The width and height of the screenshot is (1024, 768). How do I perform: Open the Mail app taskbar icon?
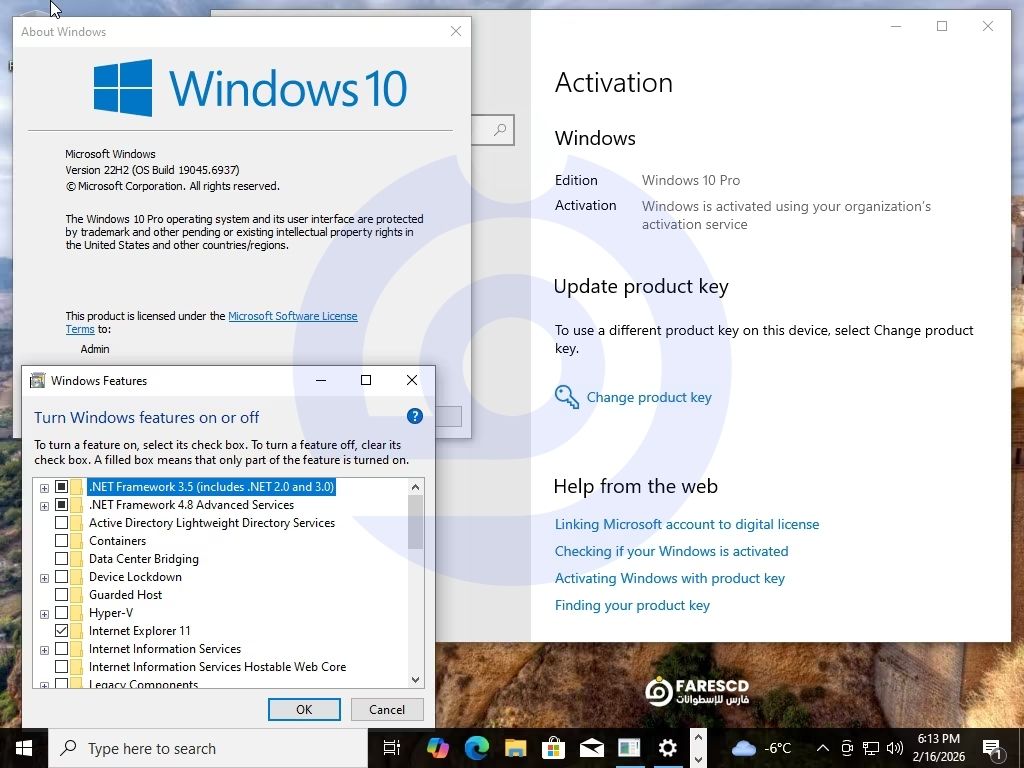pyautogui.click(x=591, y=748)
